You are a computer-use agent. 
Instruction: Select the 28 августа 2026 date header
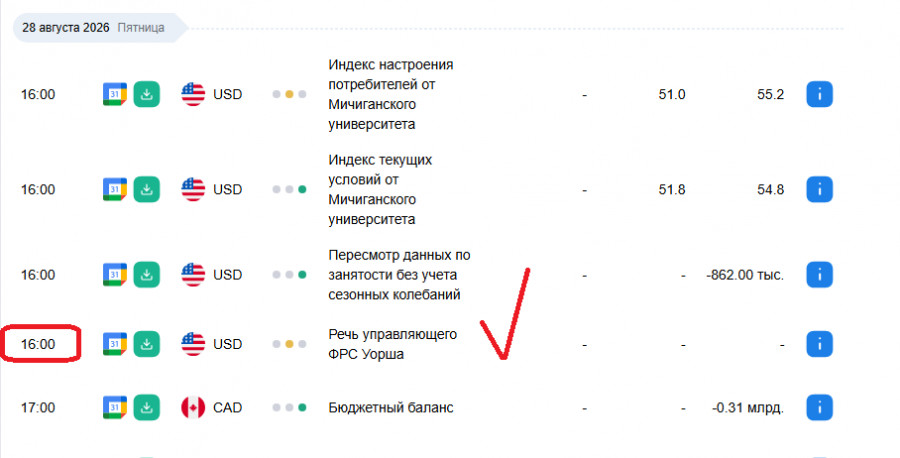99,28
